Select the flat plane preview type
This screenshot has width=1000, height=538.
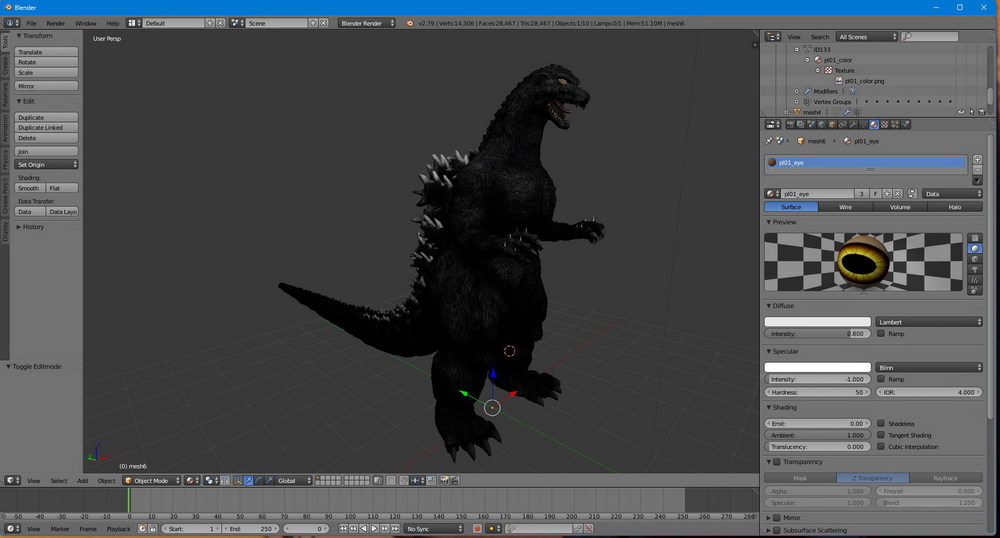coord(974,238)
